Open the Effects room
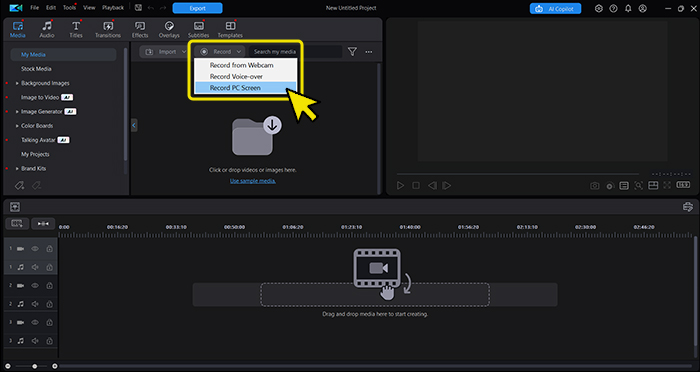Viewport: 700px width, 372px height. point(140,29)
